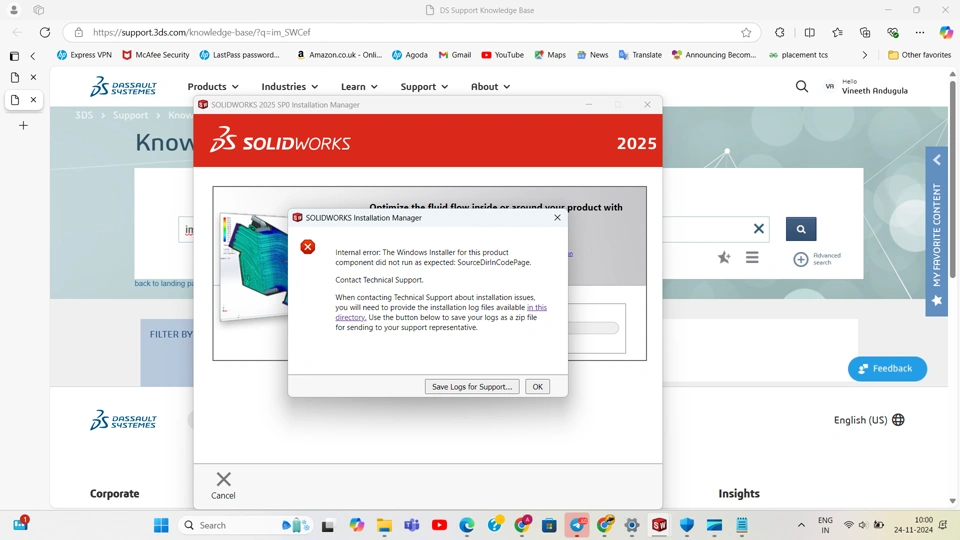Open Microsoft Edge from taskbar

[467, 525]
